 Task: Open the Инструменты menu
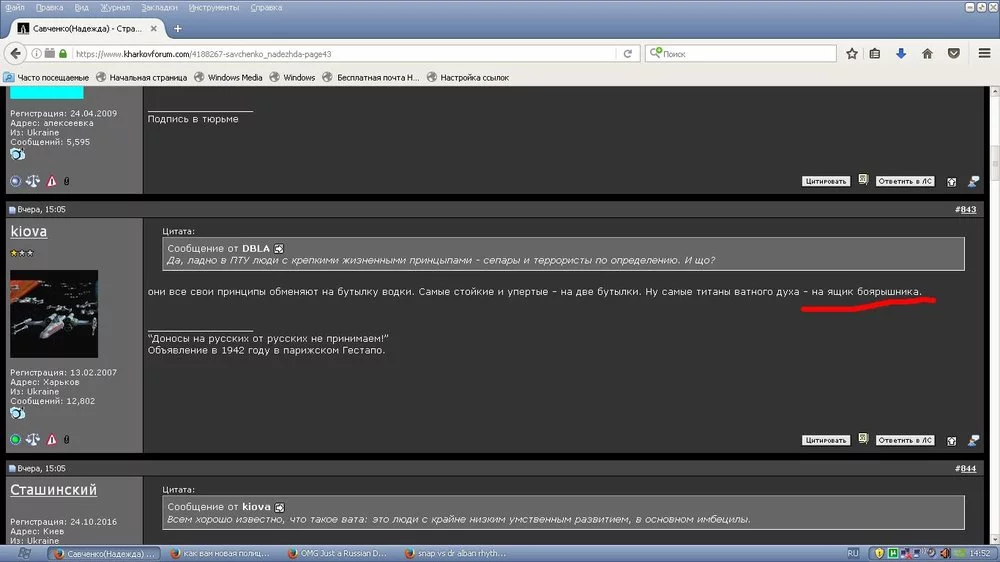point(214,8)
